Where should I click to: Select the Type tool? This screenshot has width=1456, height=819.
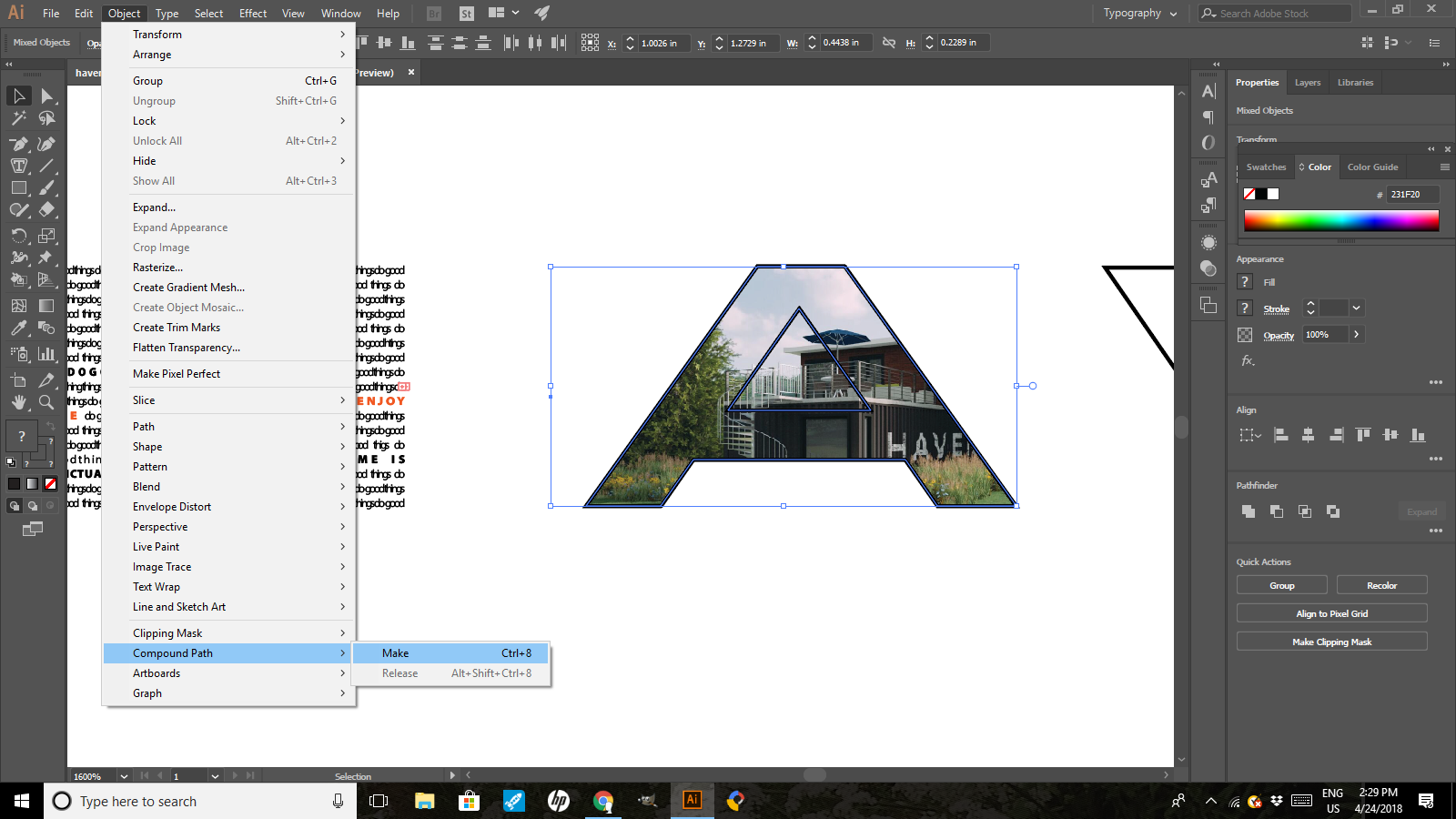[19, 166]
